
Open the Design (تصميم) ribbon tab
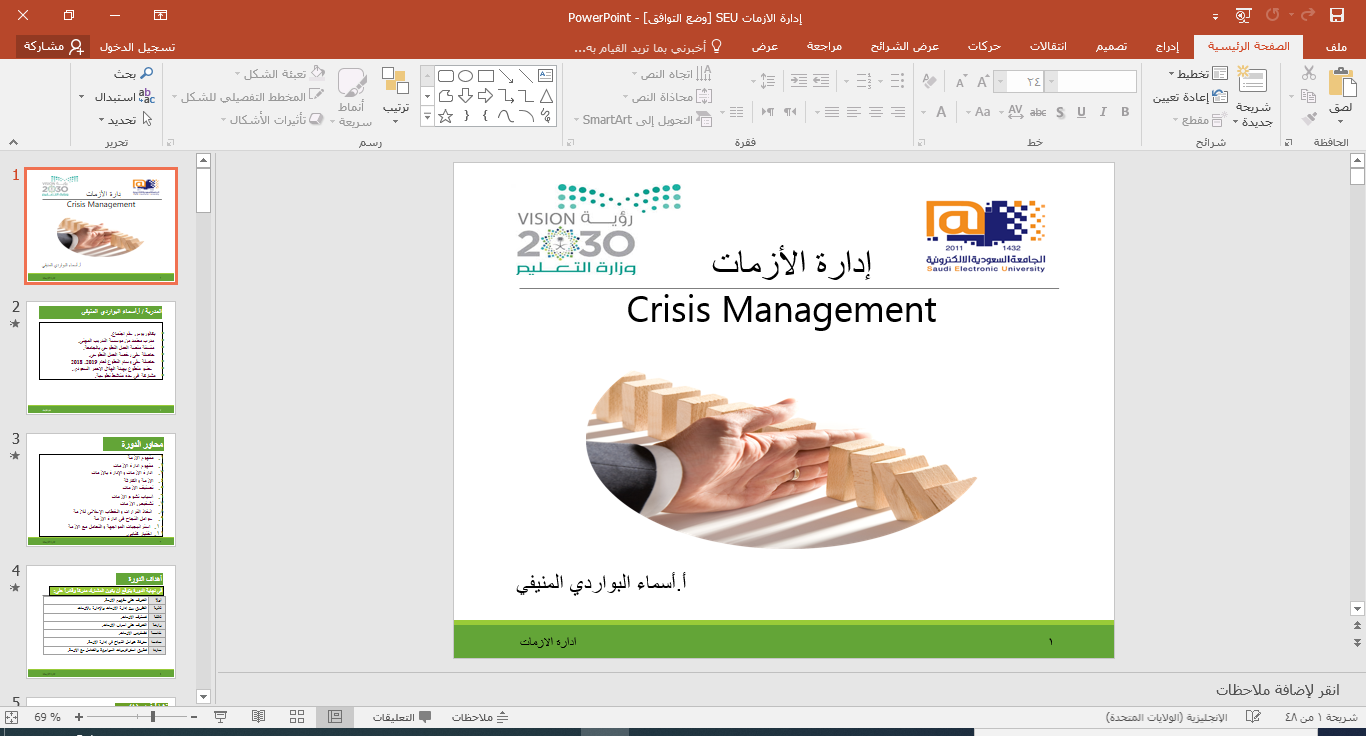point(1112,47)
